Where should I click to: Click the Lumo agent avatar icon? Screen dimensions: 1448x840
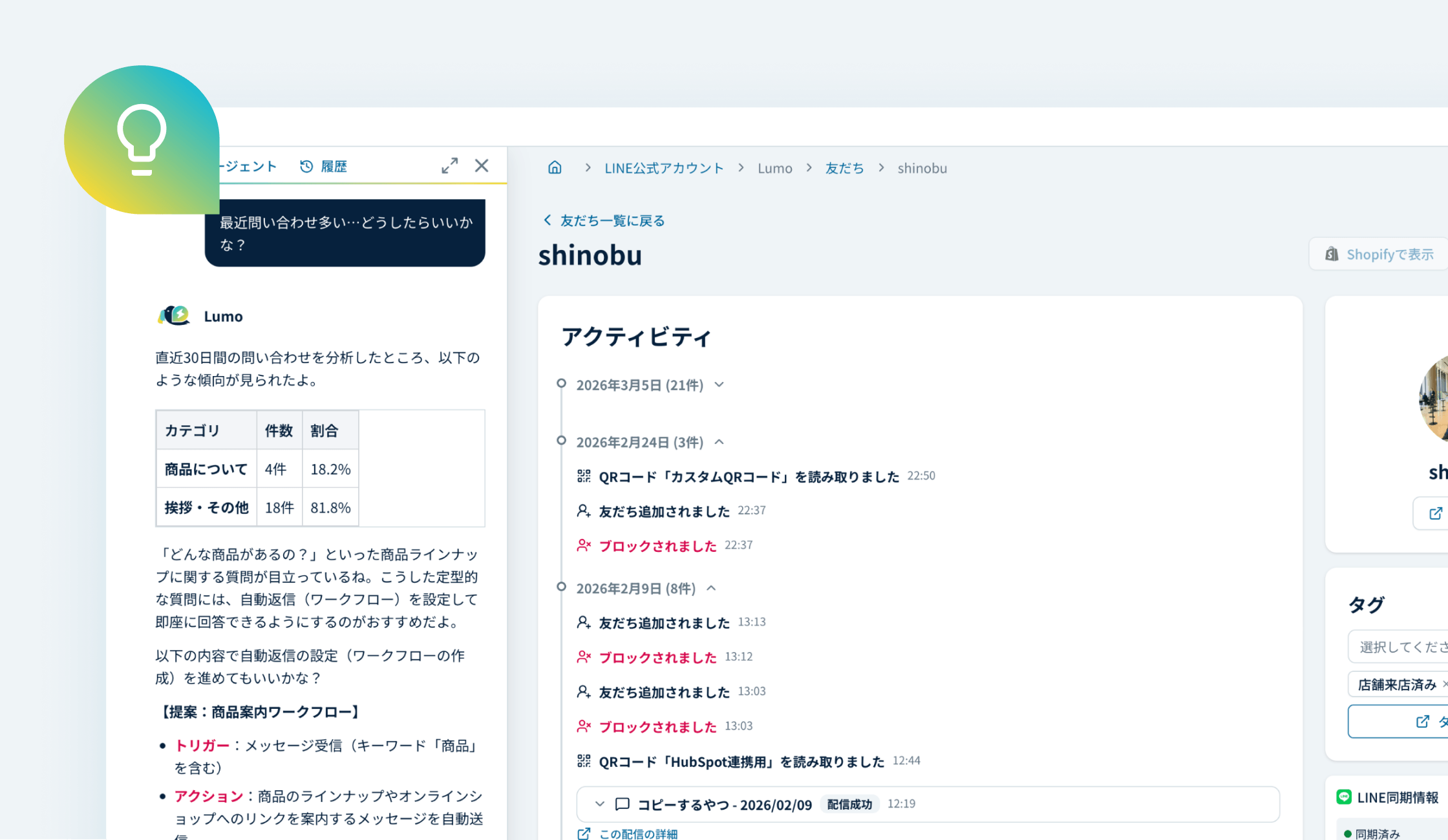173,315
